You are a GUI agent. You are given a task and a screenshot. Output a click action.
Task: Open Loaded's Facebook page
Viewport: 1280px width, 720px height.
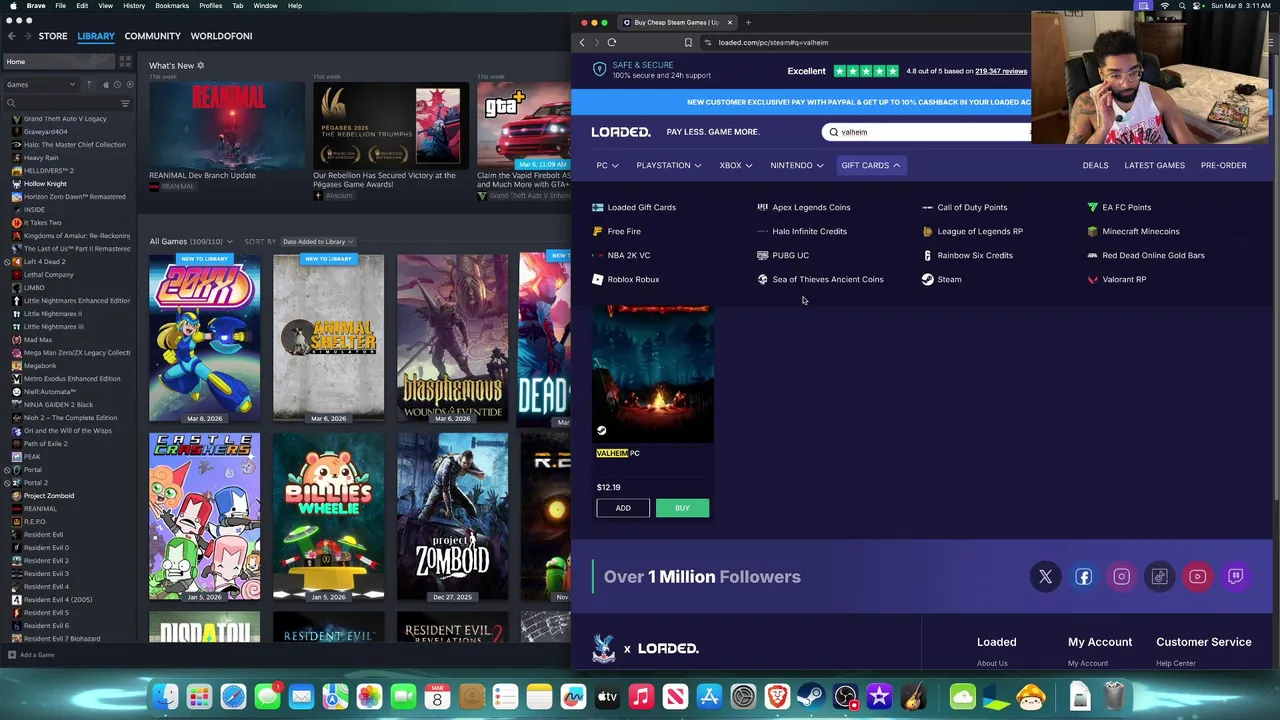coord(1083,576)
